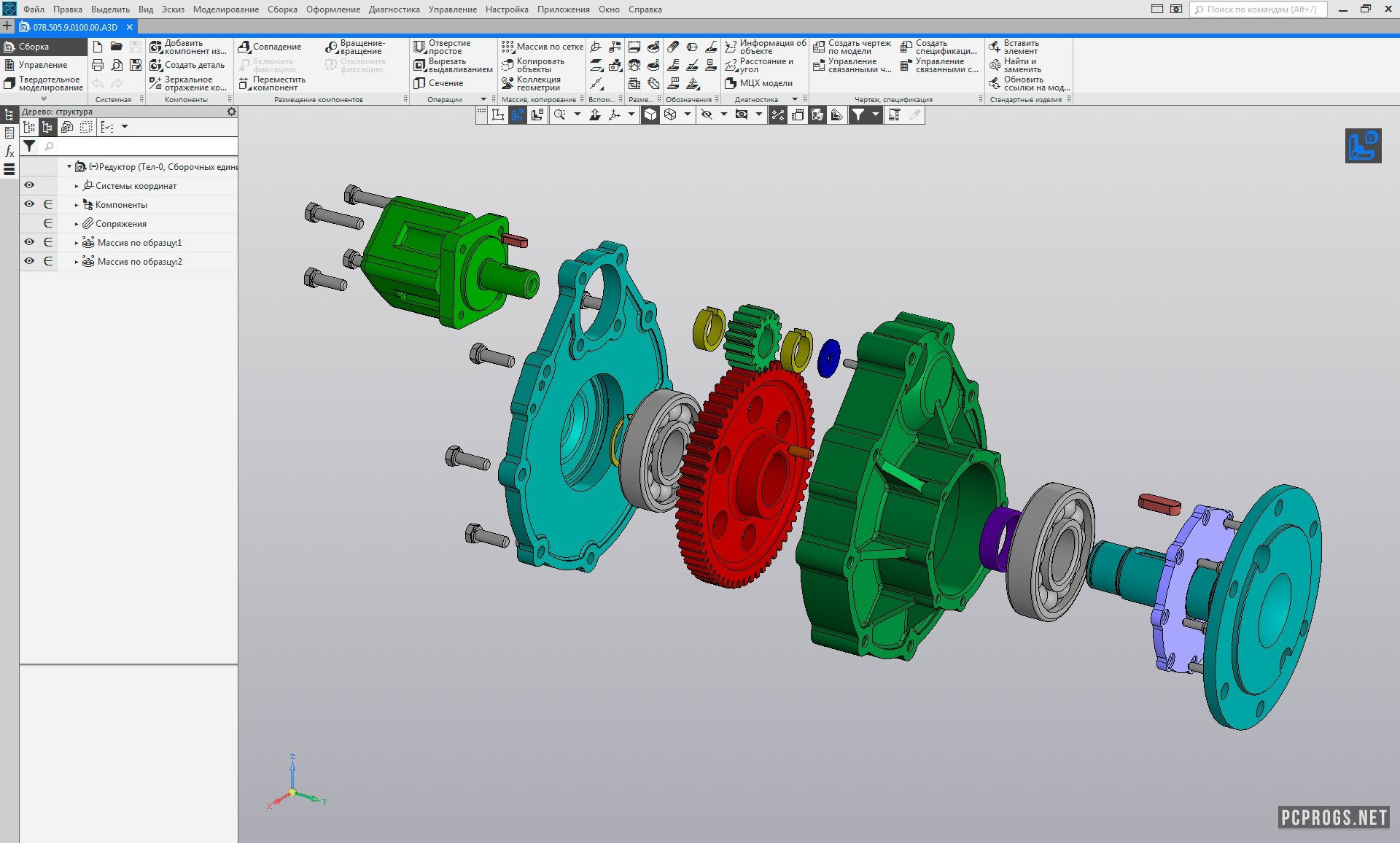Viewport: 1400px width, 843px height.
Task: Switch to the 078.505.9.0100.00.A3D document tab
Action: point(74,27)
